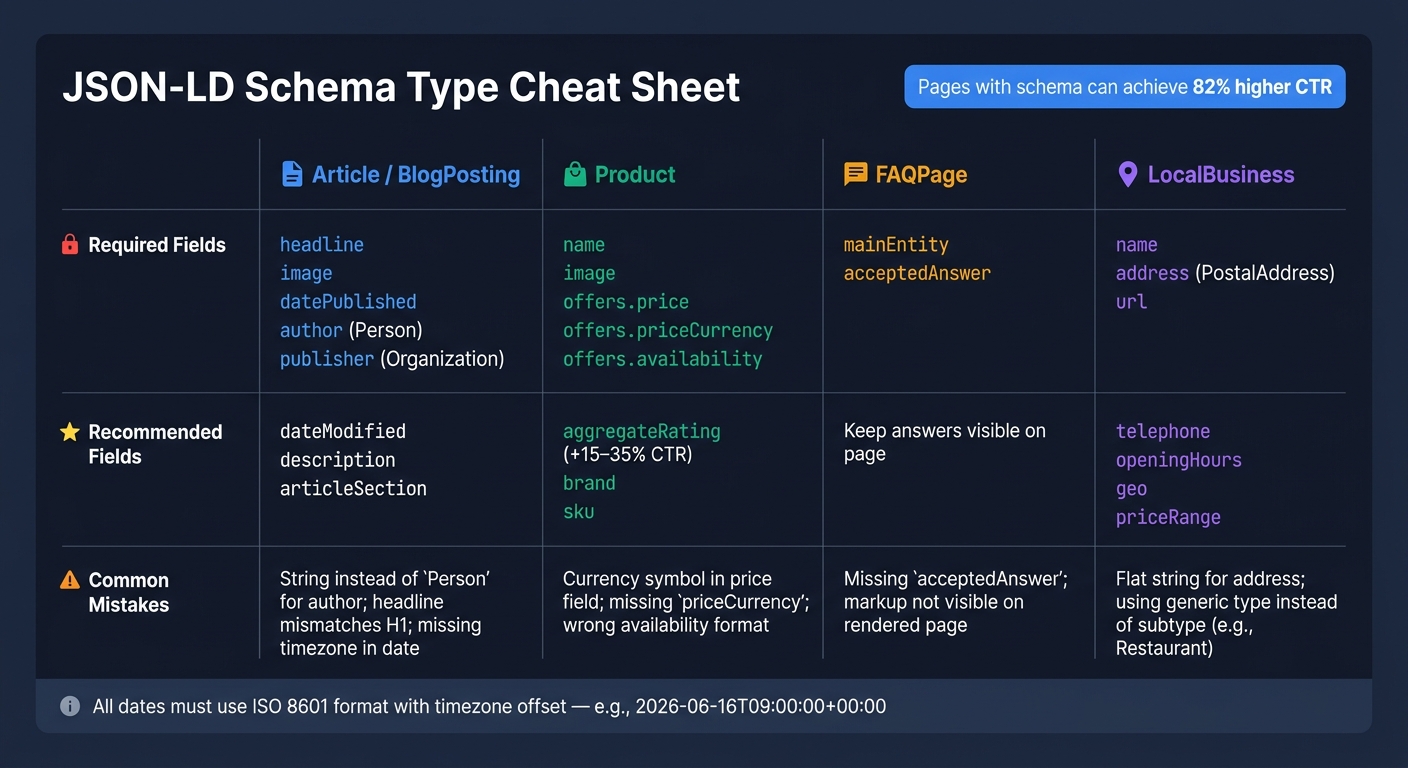
Task: Click the JSON-LD Schema Type Cheat Sheet title
Action: 401,88
